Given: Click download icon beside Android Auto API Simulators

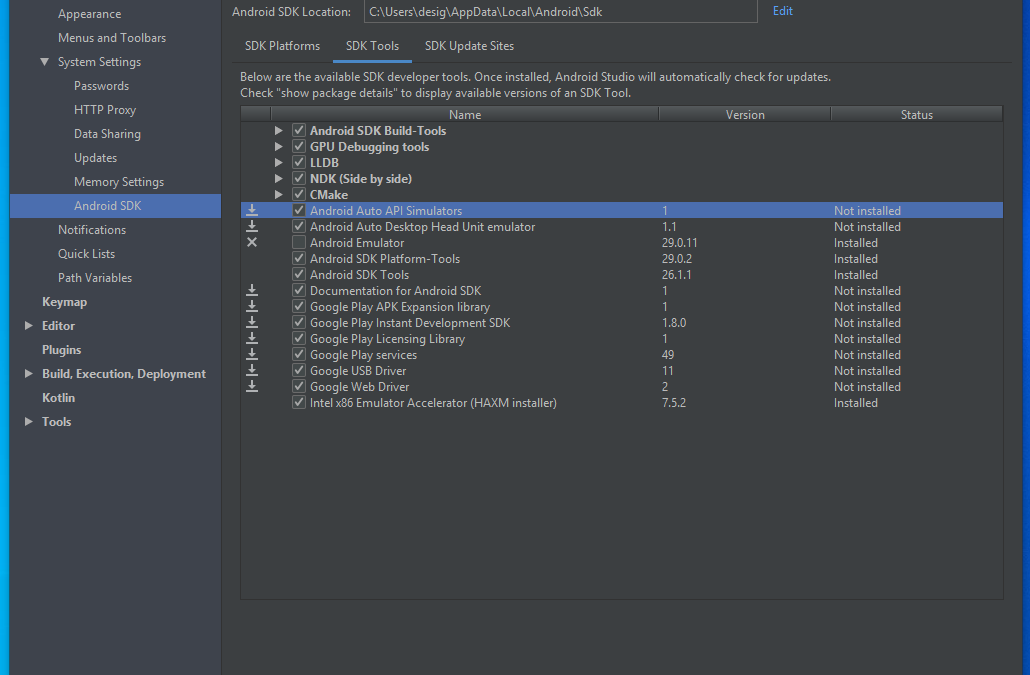Looking at the screenshot, I should (x=252, y=210).
